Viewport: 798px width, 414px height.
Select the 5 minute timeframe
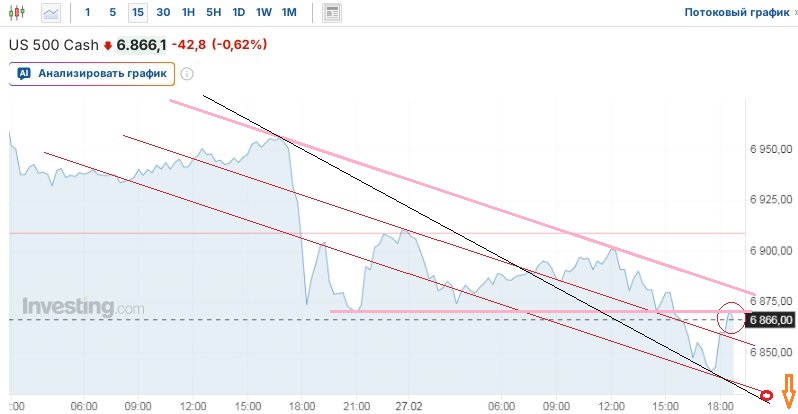pos(112,13)
